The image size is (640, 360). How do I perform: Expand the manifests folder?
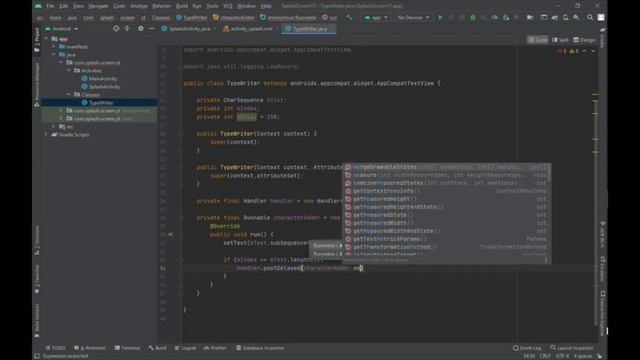[x=53, y=47]
